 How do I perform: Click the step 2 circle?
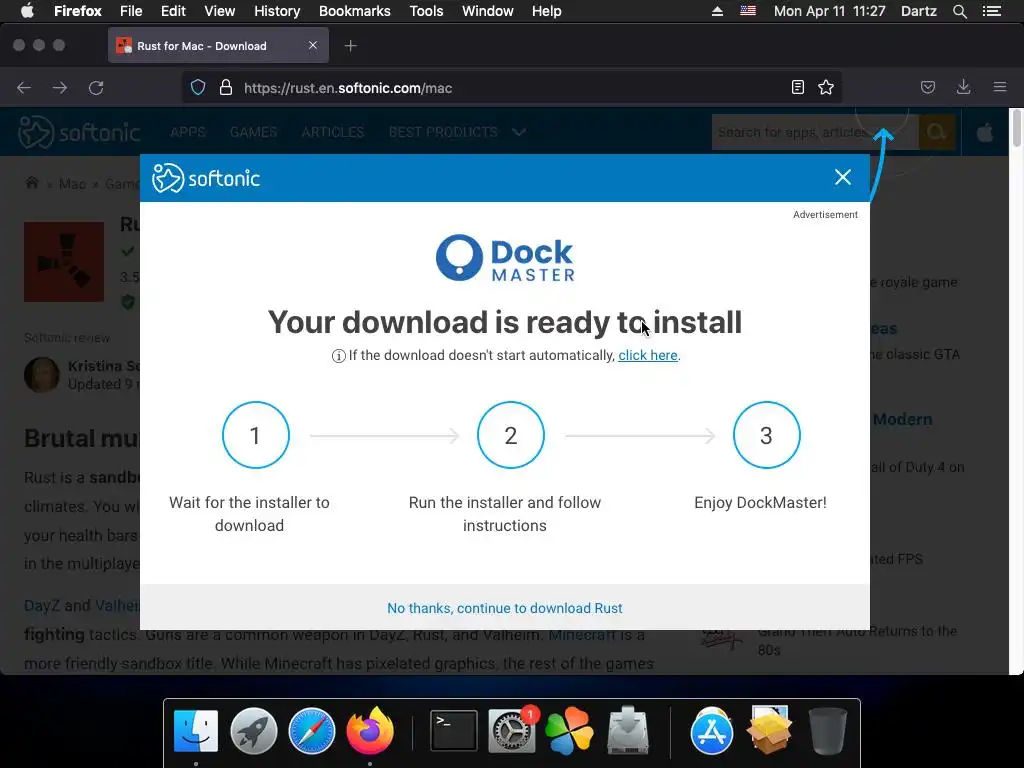tap(511, 435)
